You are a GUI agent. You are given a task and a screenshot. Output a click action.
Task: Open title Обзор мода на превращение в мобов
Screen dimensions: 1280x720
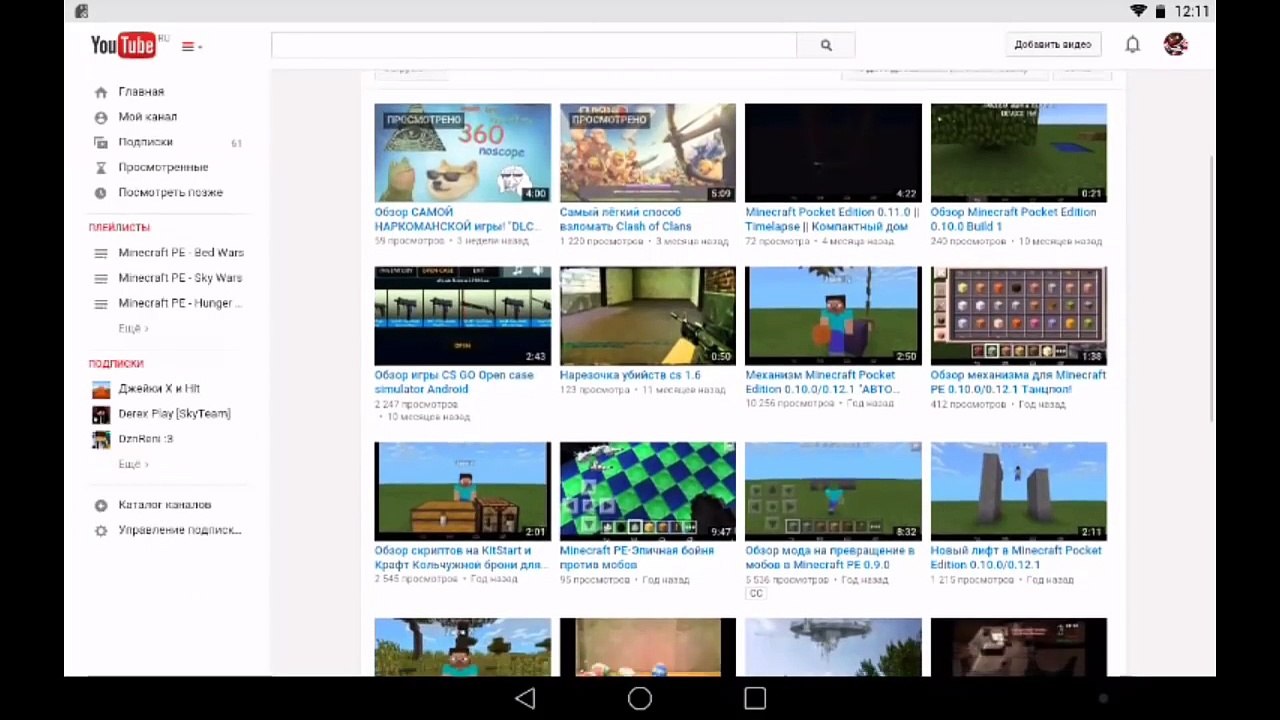(830, 557)
